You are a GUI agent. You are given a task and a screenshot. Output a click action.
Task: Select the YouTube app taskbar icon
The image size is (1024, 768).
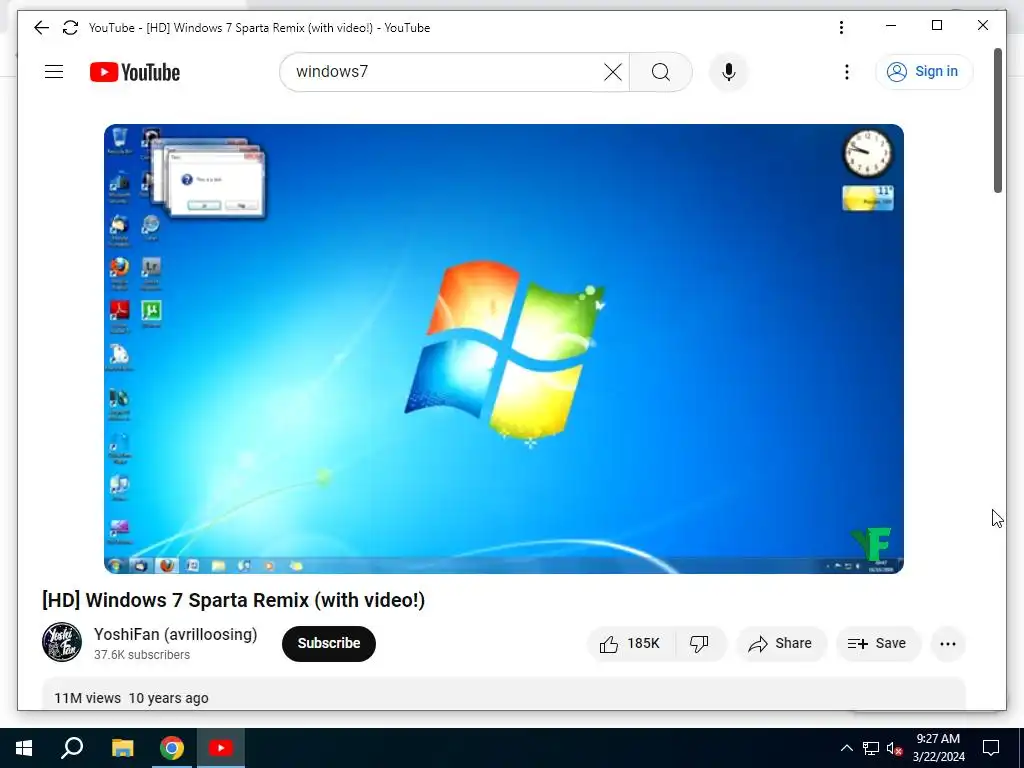(221, 748)
